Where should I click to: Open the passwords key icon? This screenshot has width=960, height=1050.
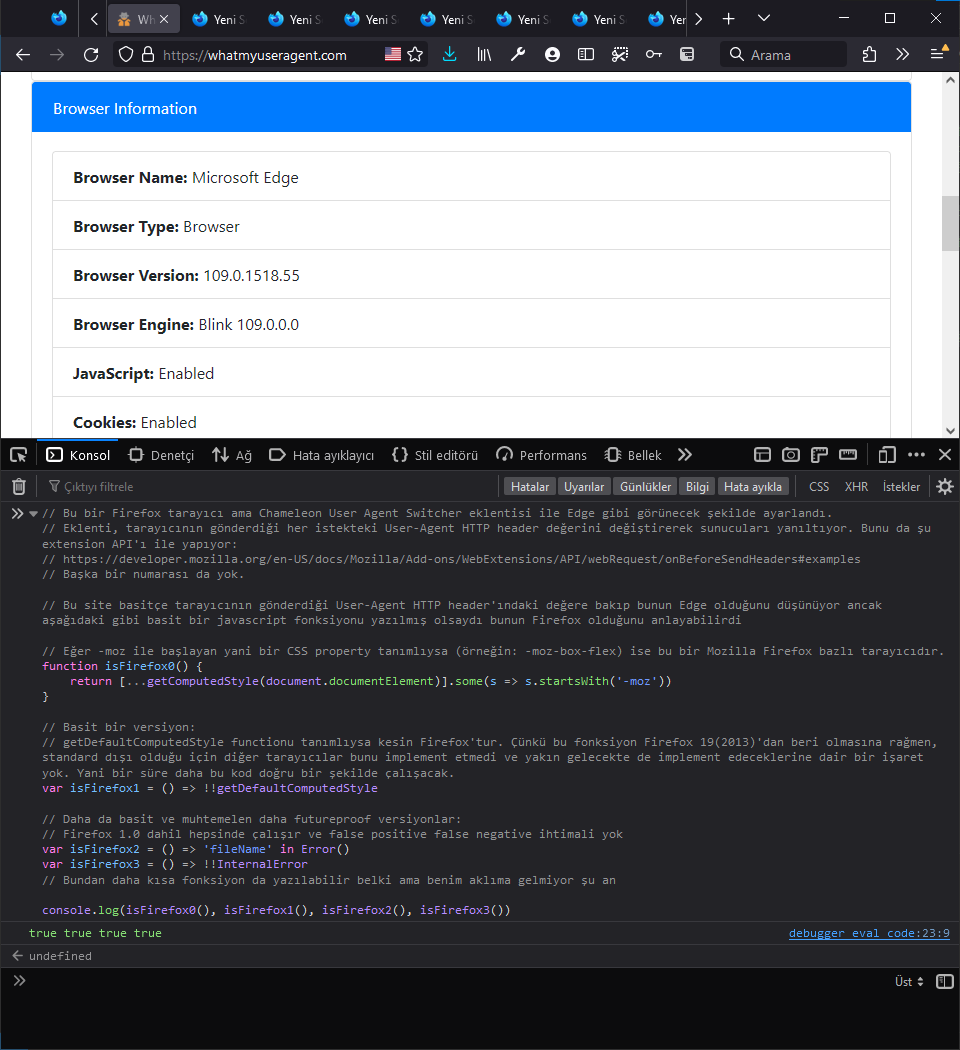(x=654, y=54)
